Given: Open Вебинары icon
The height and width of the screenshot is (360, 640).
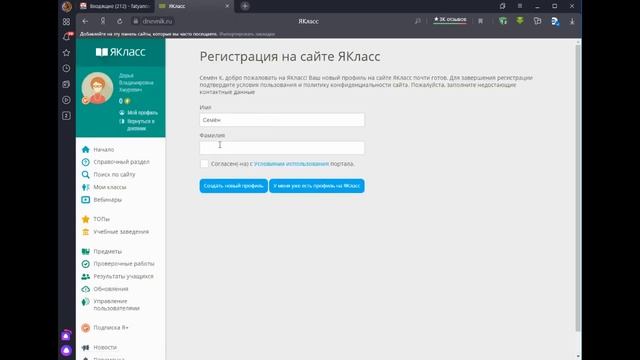Looking at the screenshot, I should coord(85,200).
